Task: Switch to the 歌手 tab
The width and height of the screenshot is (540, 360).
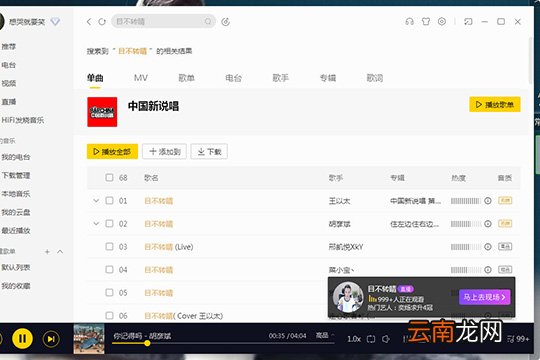Action: [x=281, y=78]
